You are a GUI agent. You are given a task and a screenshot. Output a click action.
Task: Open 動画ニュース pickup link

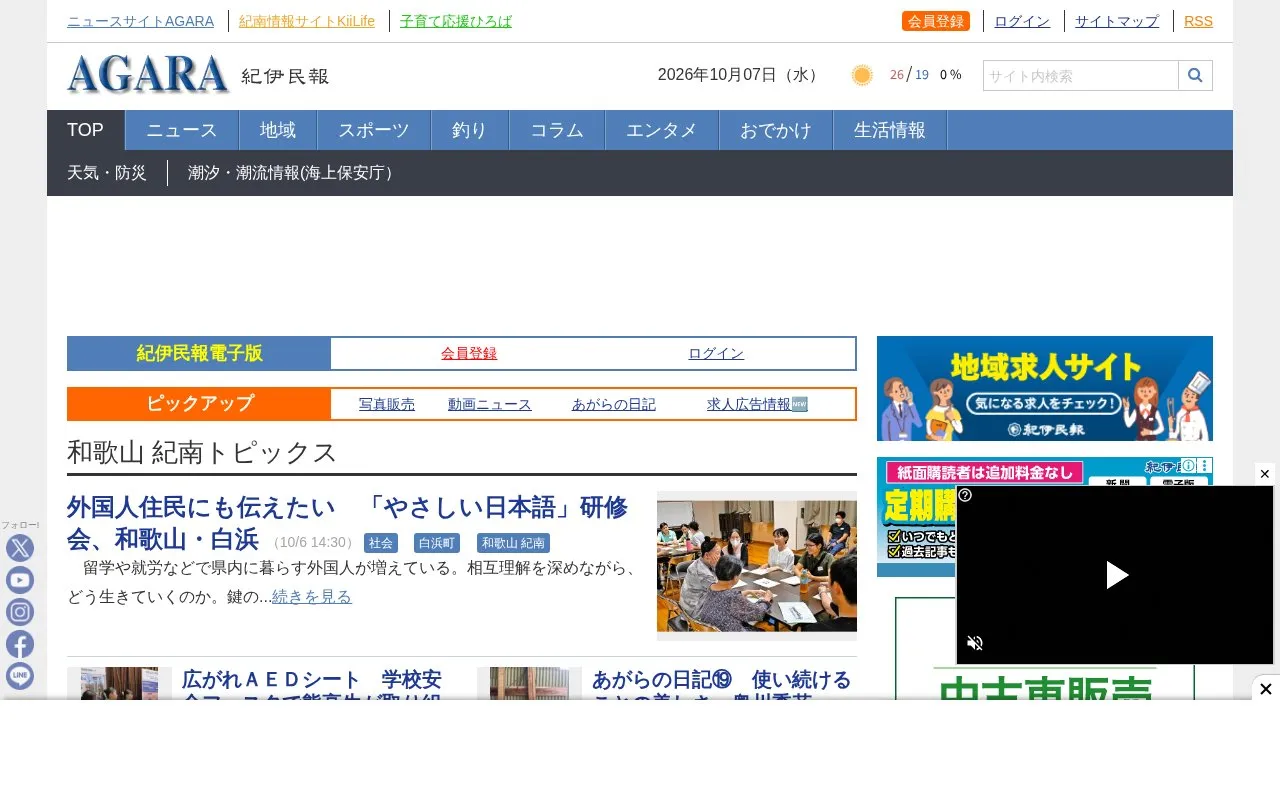(490, 404)
